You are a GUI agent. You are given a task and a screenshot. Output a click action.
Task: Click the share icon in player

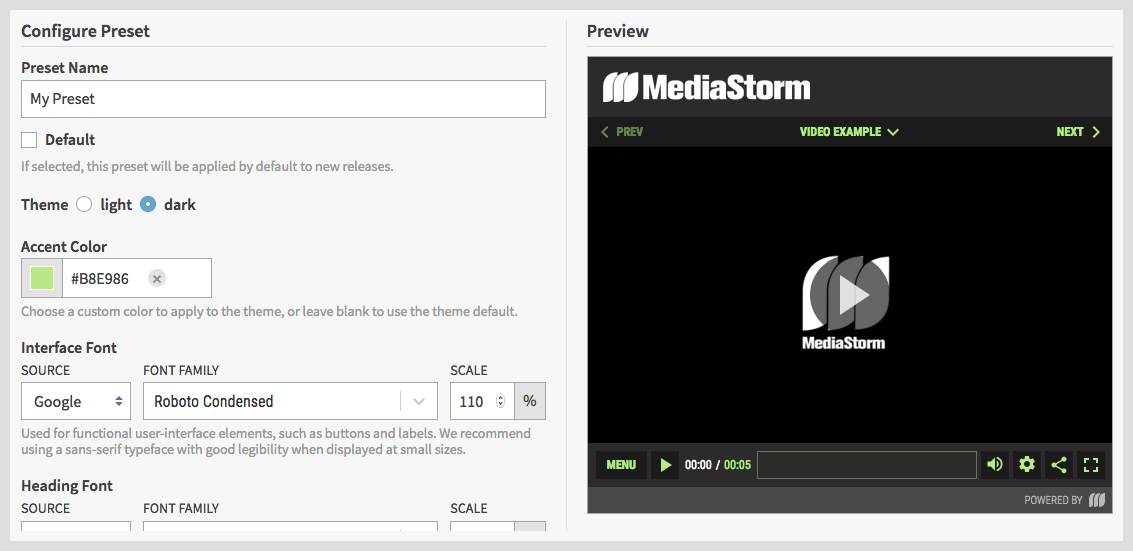coord(1059,465)
